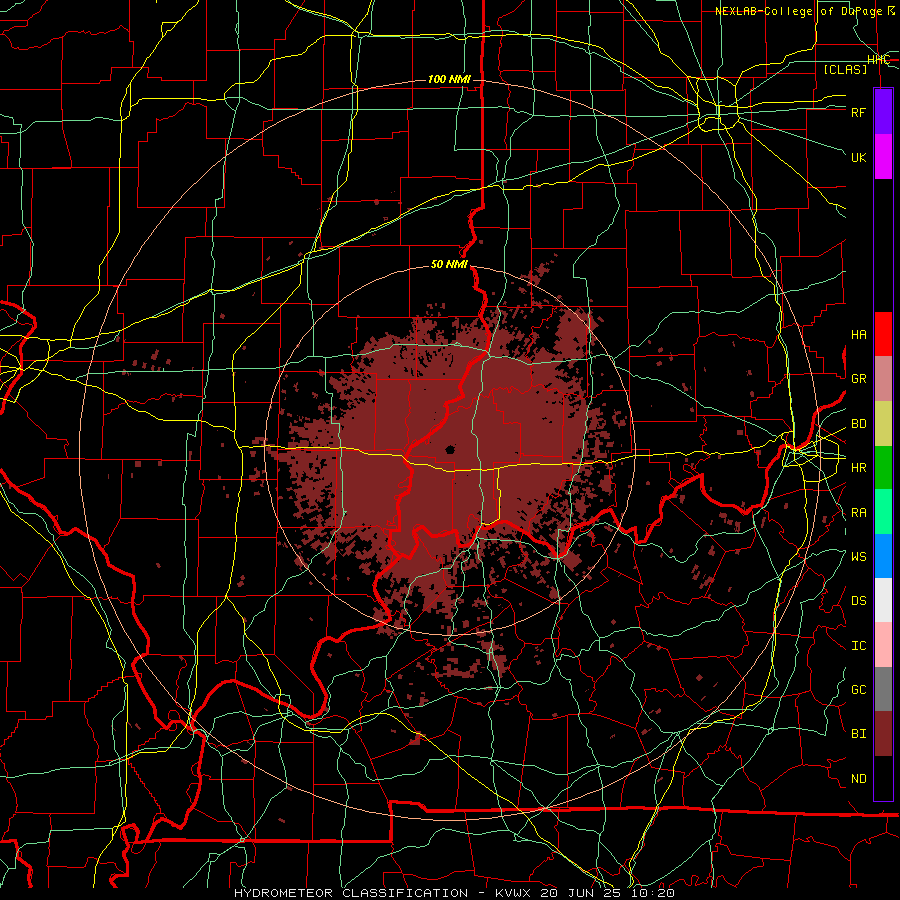The image size is (900, 900).
Task: Click the RA legend label
Action: point(859,513)
